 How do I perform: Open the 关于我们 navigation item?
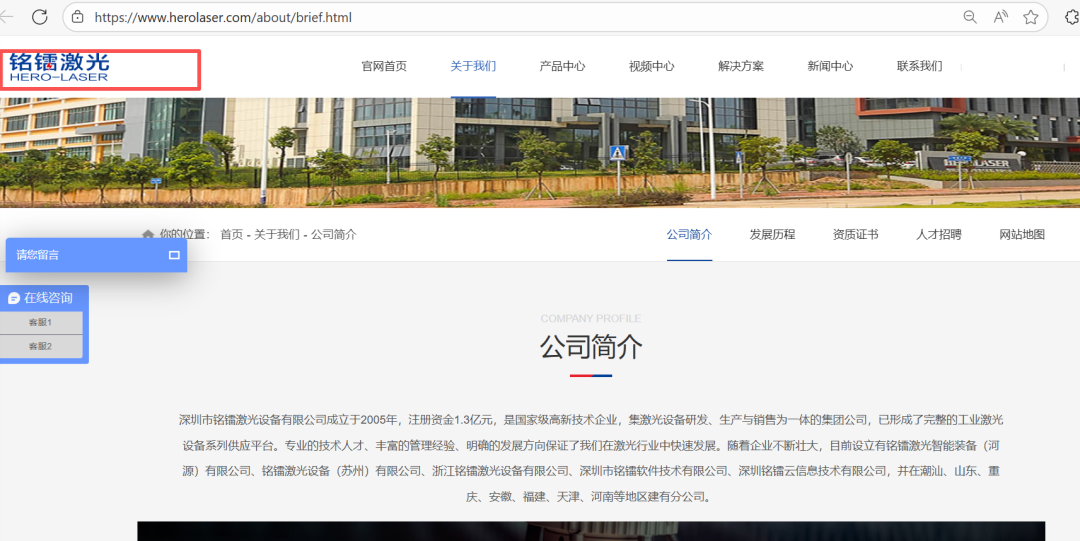[x=473, y=66]
